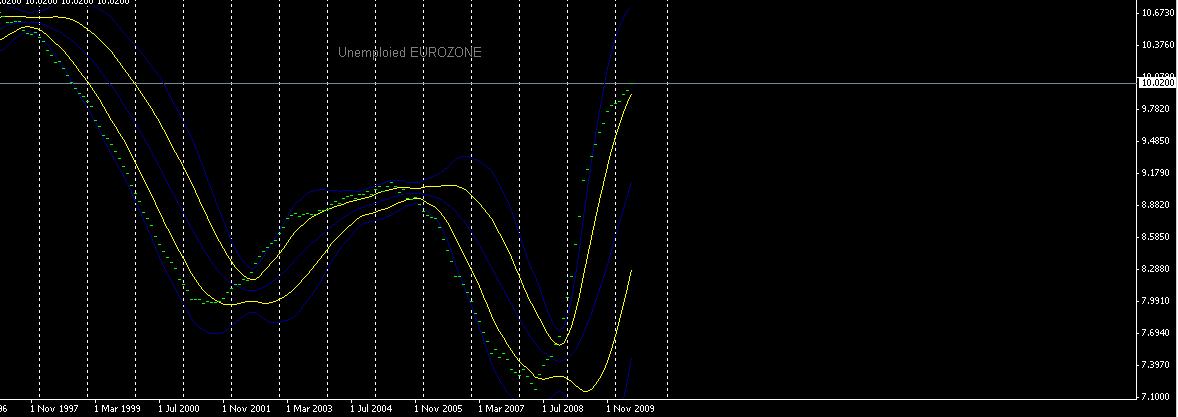Image resolution: width=1178 pixels, height=417 pixels.
Task: Click the 10.0200 current price tag
Action: pyautogui.click(x=1157, y=83)
